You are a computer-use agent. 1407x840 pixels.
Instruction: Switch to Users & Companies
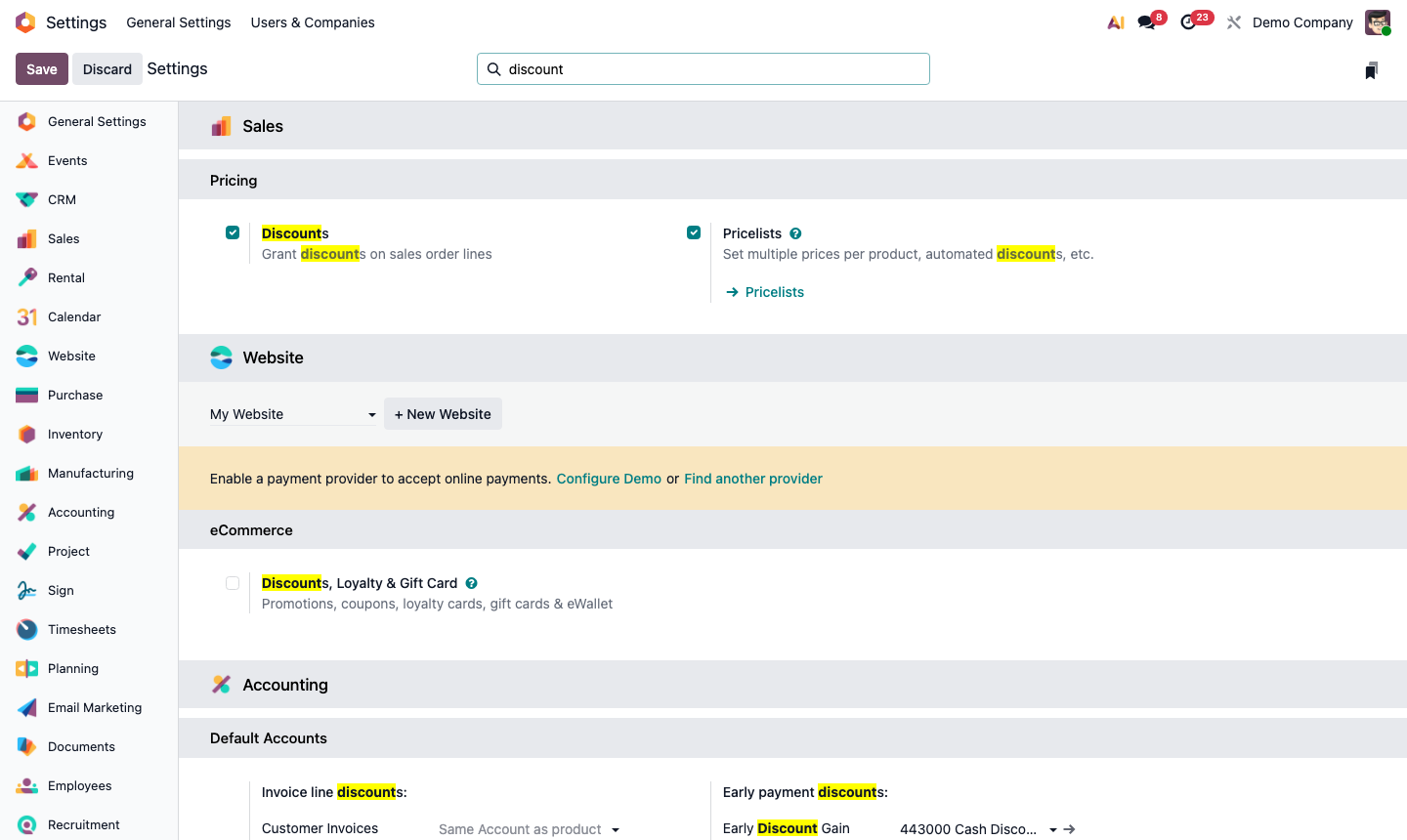pyautogui.click(x=312, y=21)
